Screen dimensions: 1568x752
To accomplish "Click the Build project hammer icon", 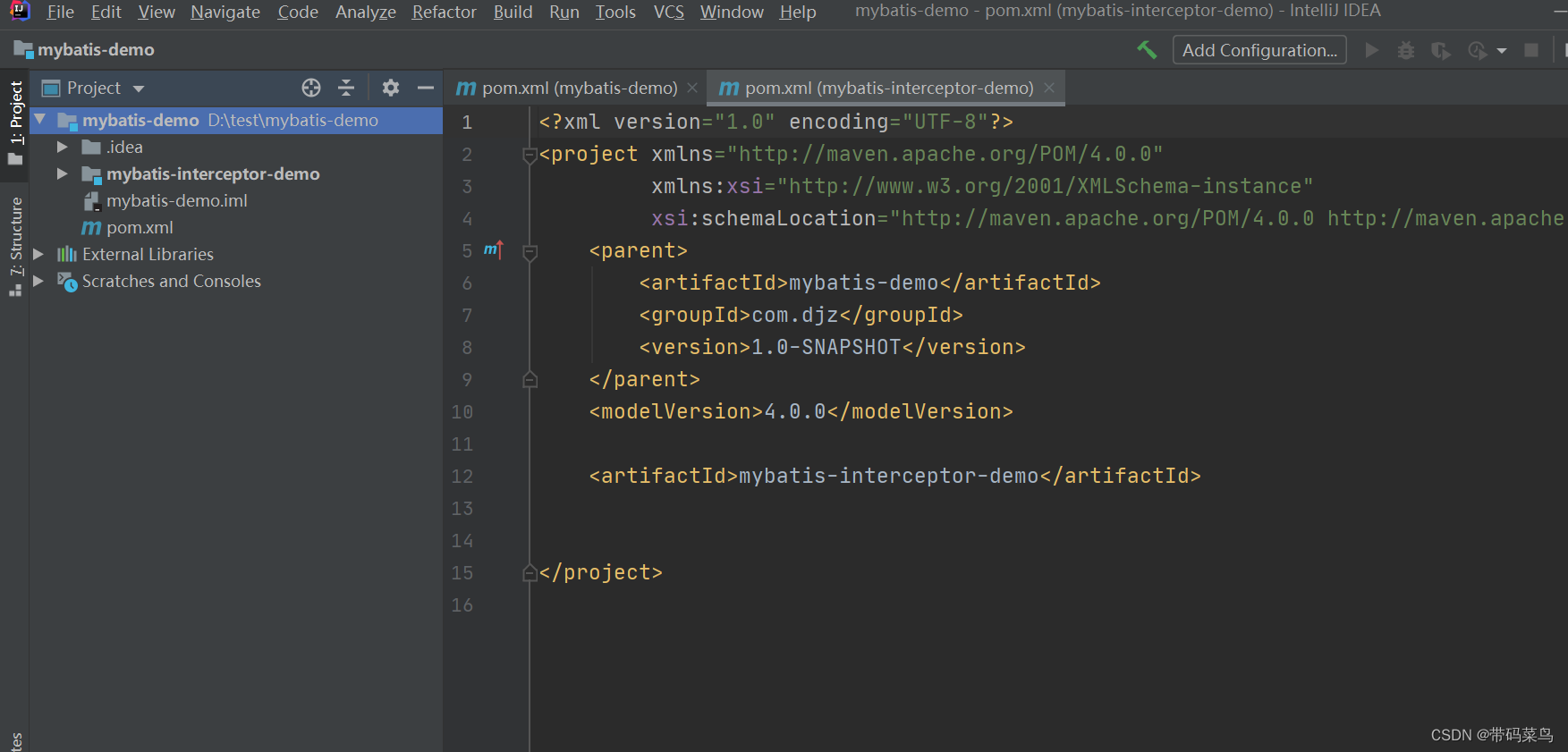I will point(1147,50).
